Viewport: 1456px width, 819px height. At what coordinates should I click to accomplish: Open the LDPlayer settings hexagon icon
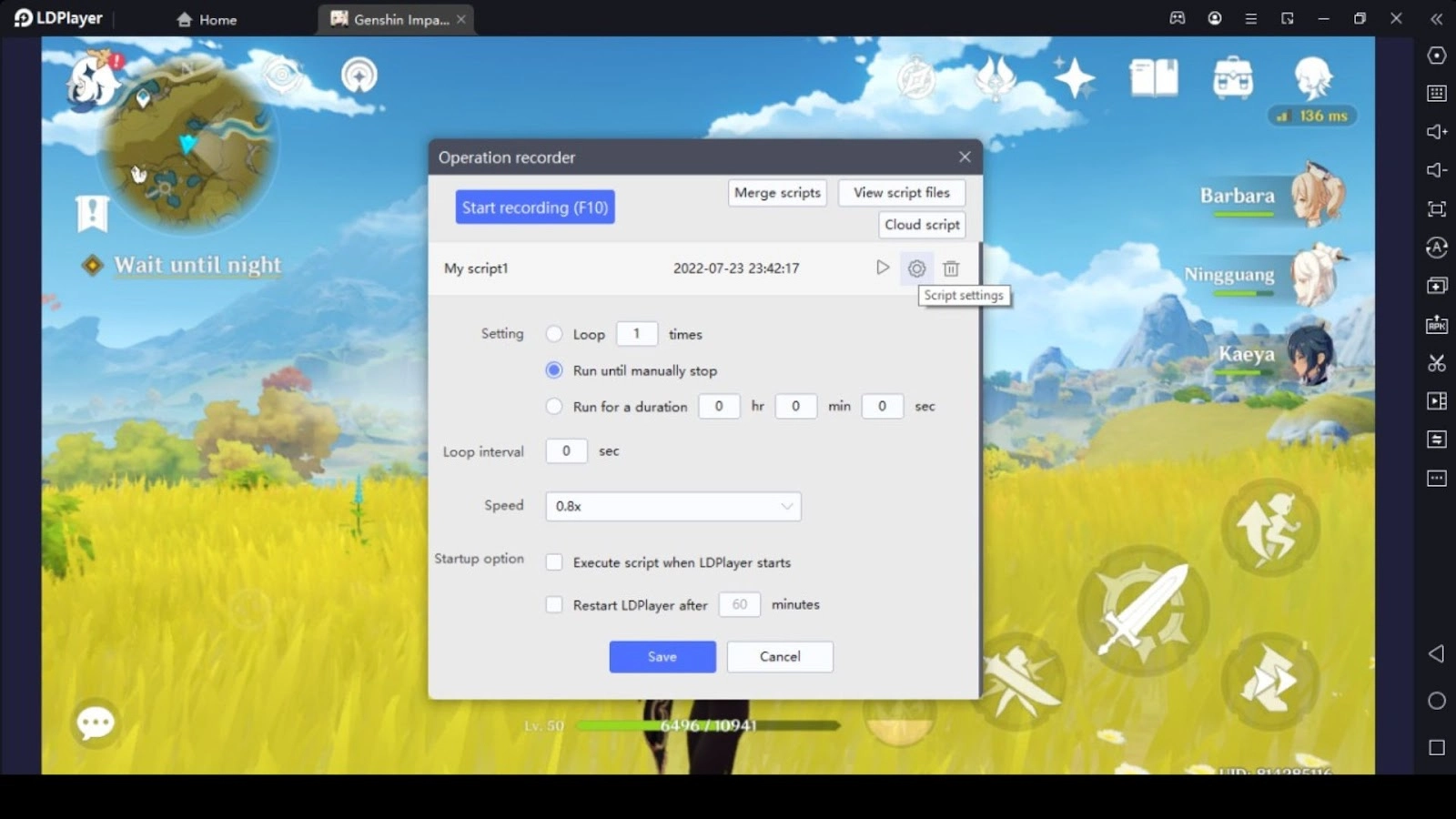[x=1437, y=56]
